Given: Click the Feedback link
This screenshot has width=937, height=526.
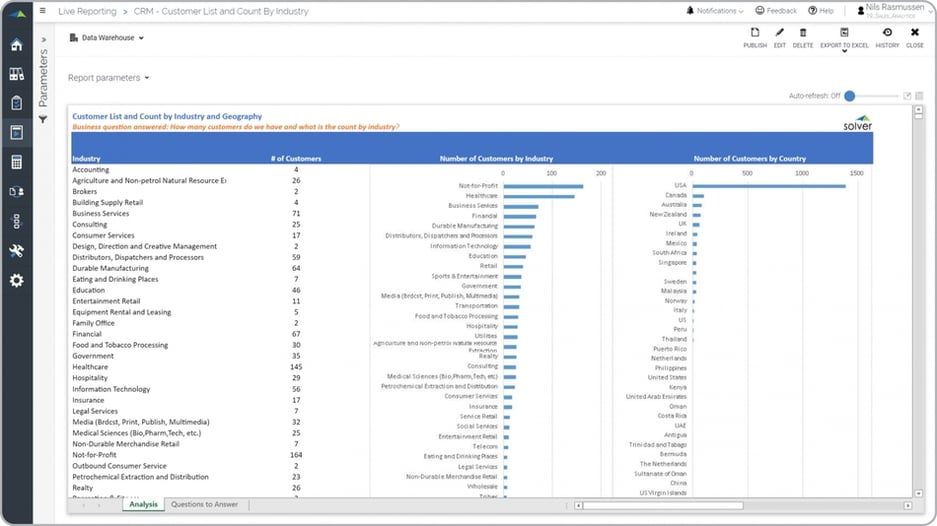Looking at the screenshot, I should coord(776,11).
